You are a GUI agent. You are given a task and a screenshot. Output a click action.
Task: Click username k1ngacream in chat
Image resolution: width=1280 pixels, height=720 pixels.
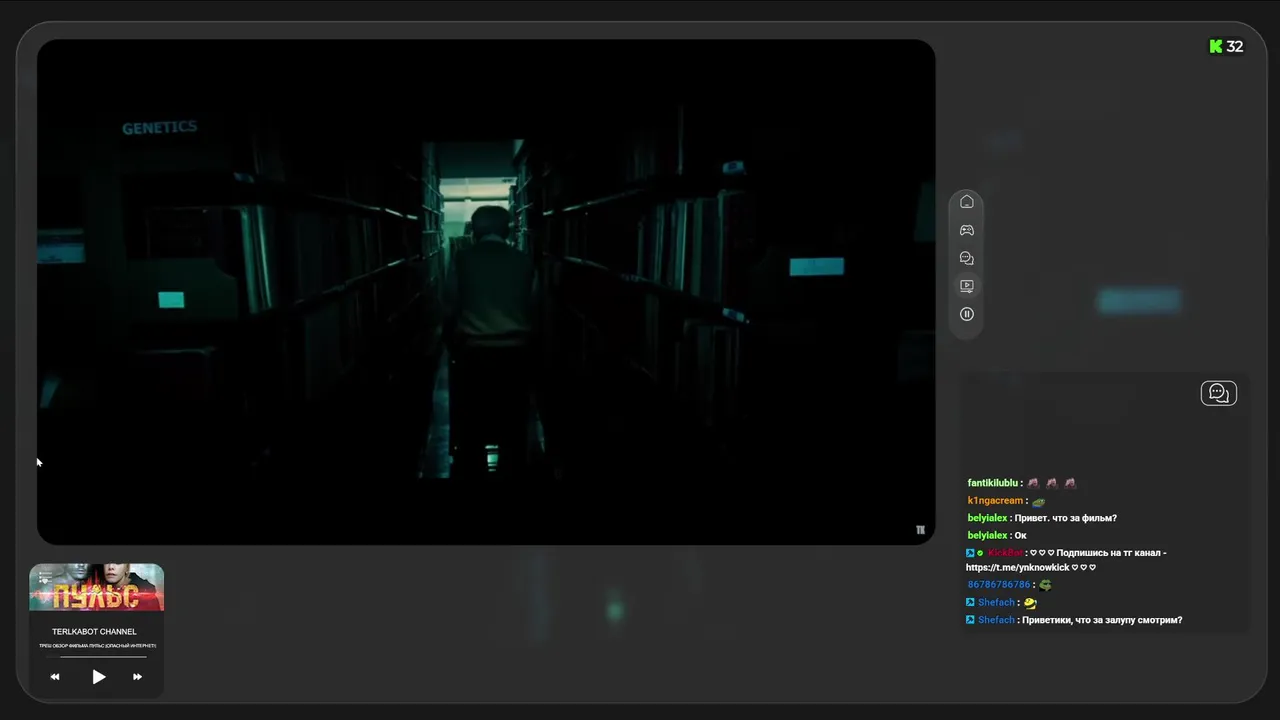[995, 501]
